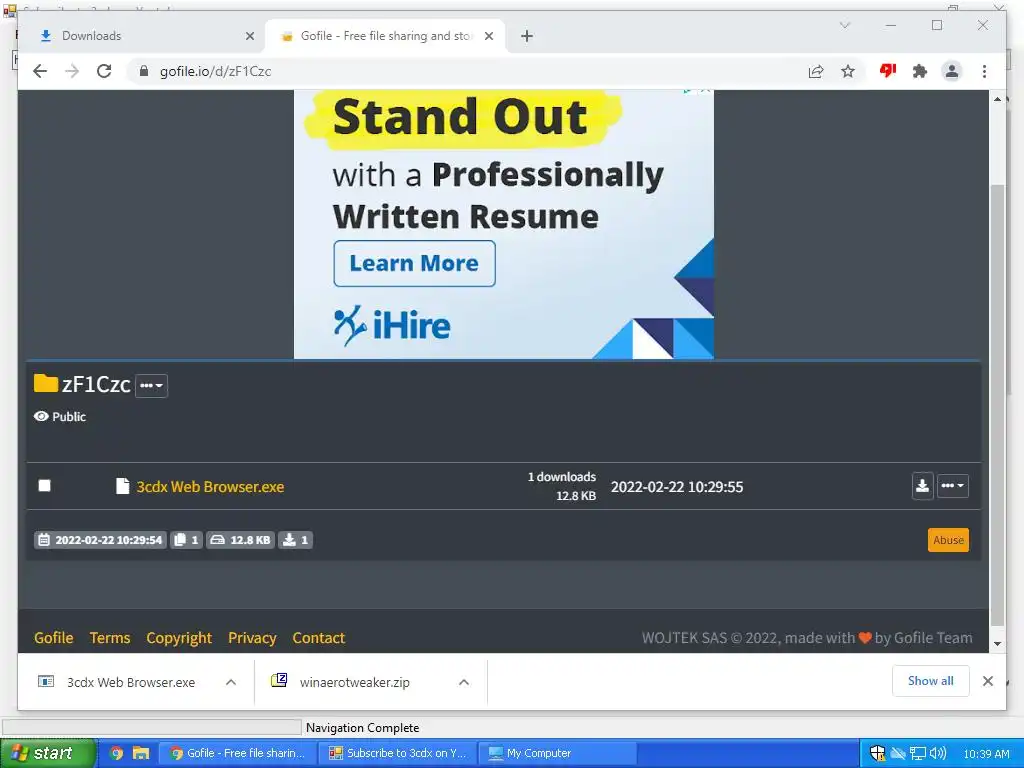This screenshot has height=768, width=1024.
Task: Click the volume speaker tray icon
Action: pos(938,753)
